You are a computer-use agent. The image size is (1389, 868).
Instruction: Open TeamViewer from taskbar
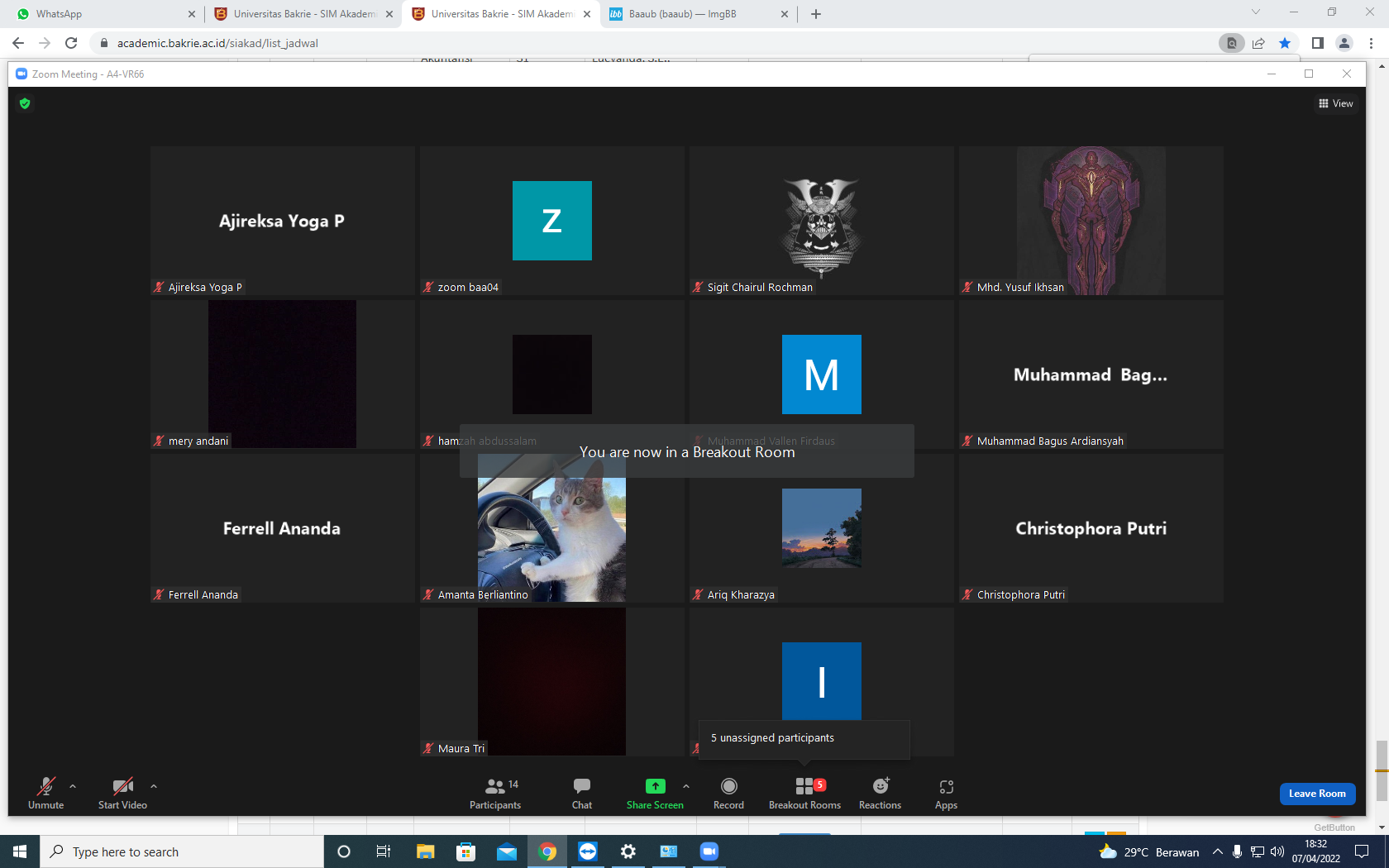588,851
